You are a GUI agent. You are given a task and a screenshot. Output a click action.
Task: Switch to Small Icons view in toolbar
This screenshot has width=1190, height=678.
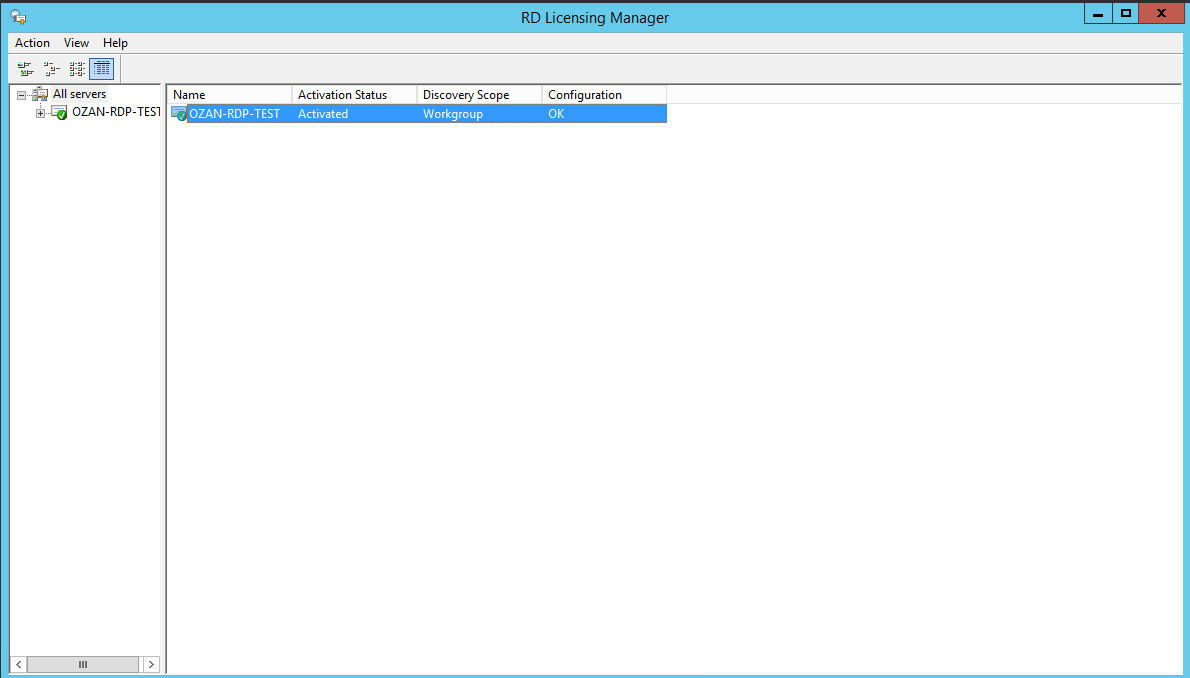51,69
